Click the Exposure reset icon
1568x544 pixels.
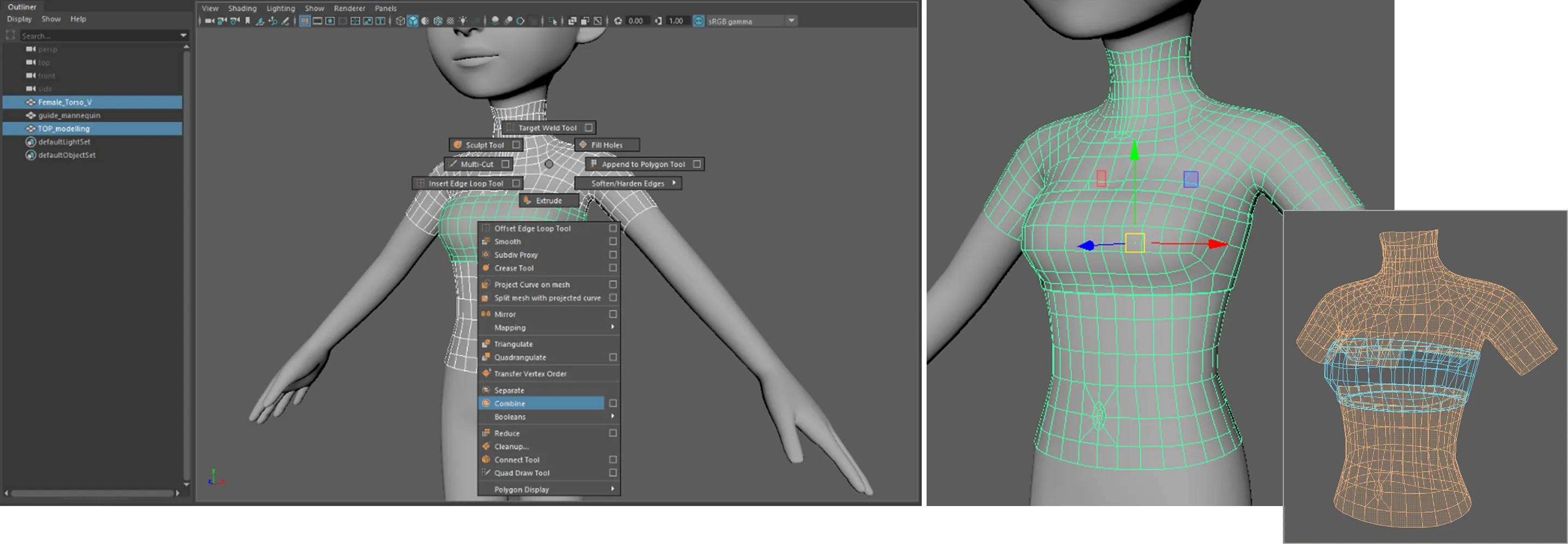619,21
